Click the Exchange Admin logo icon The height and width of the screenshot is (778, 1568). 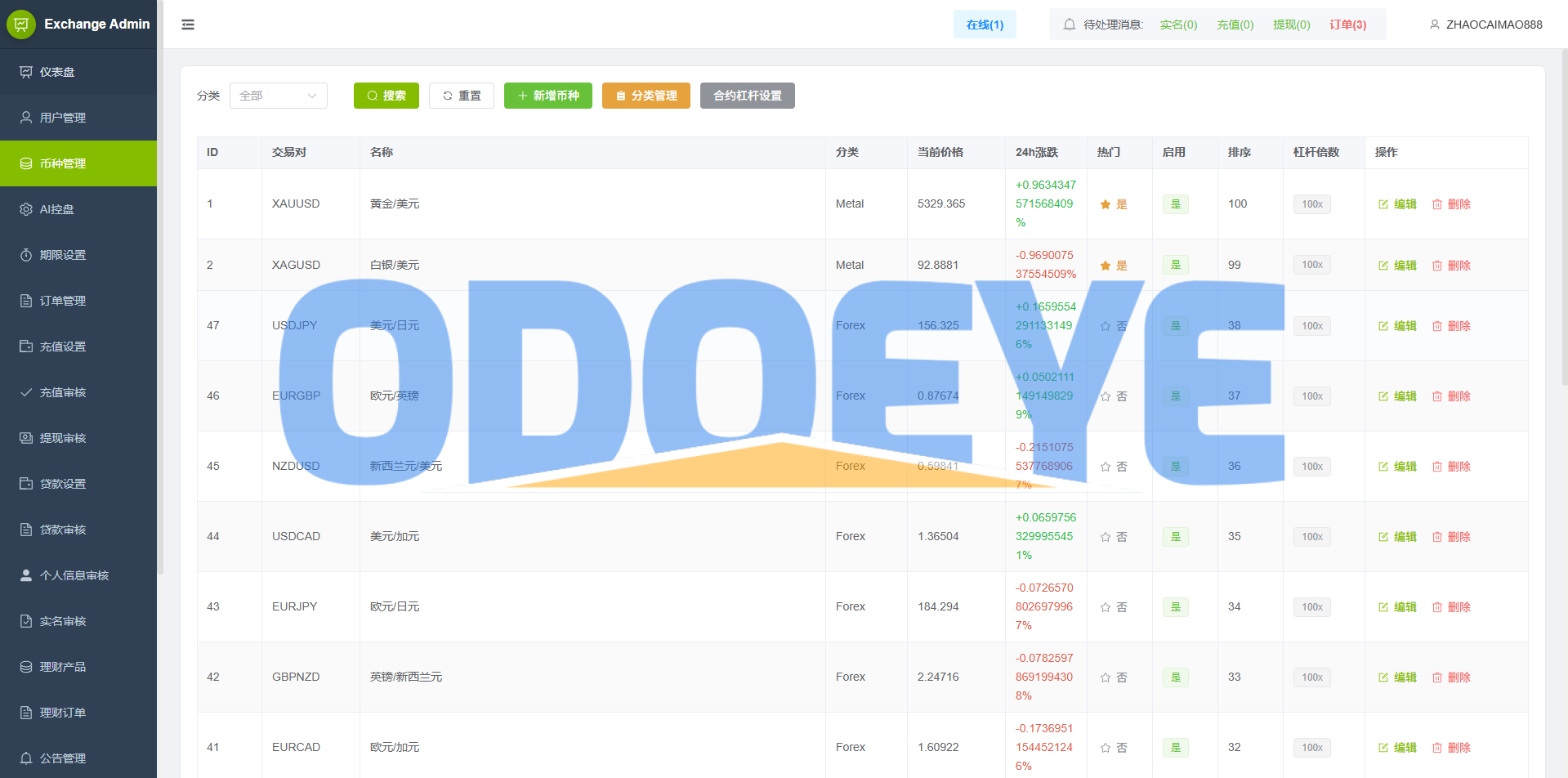[x=21, y=25]
